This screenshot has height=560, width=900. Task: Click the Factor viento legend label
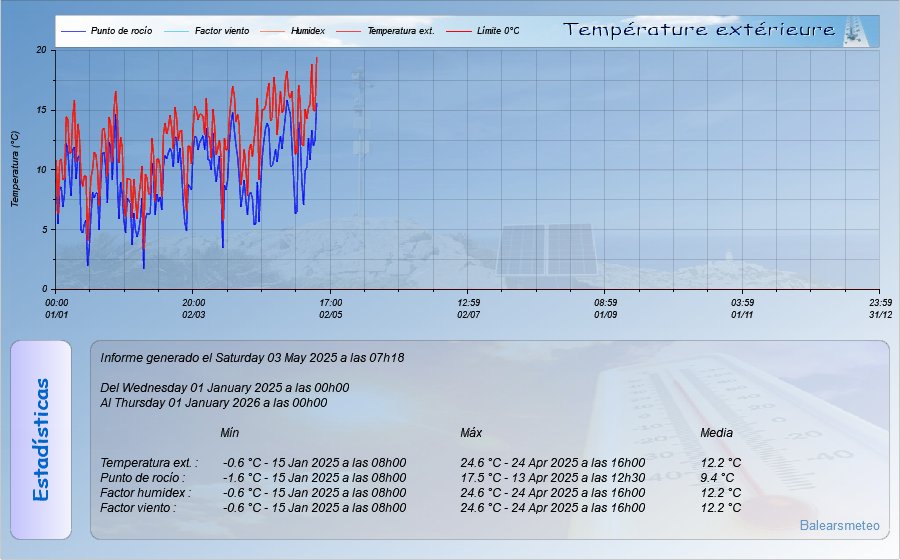[x=222, y=31]
